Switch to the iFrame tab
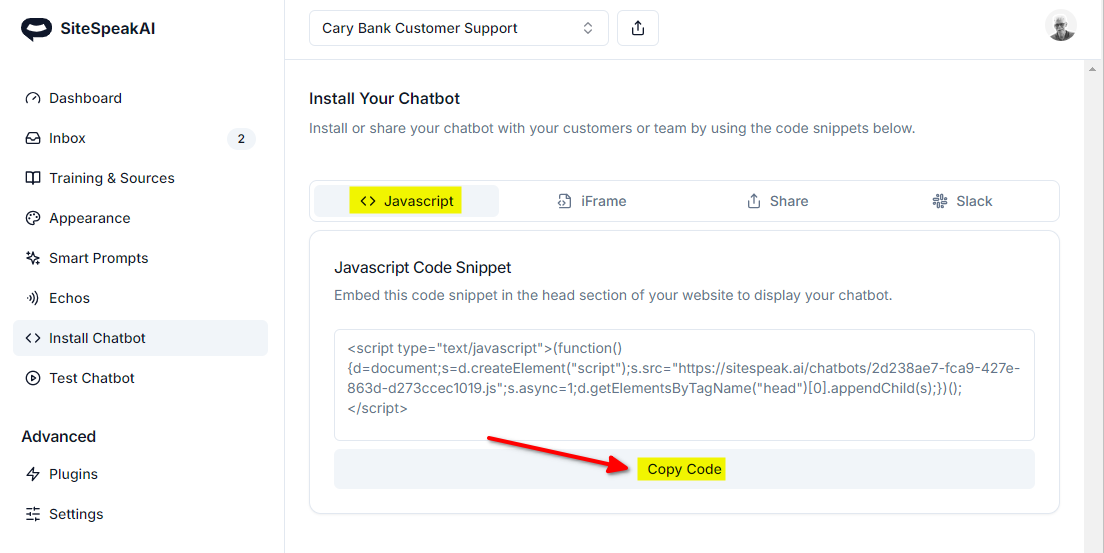The width and height of the screenshot is (1104, 553). 592,201
